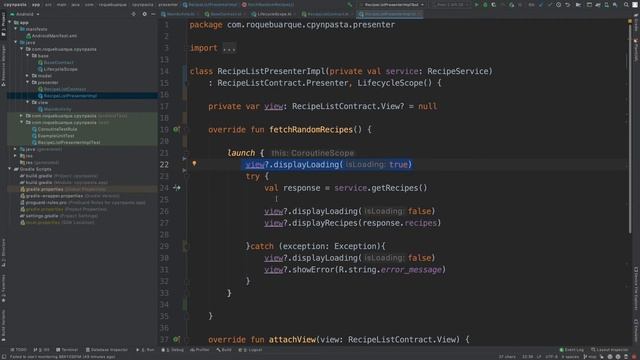This screenshot has height=360, width=640.
Task: Open the Build tool window
Action: [224, 350]
